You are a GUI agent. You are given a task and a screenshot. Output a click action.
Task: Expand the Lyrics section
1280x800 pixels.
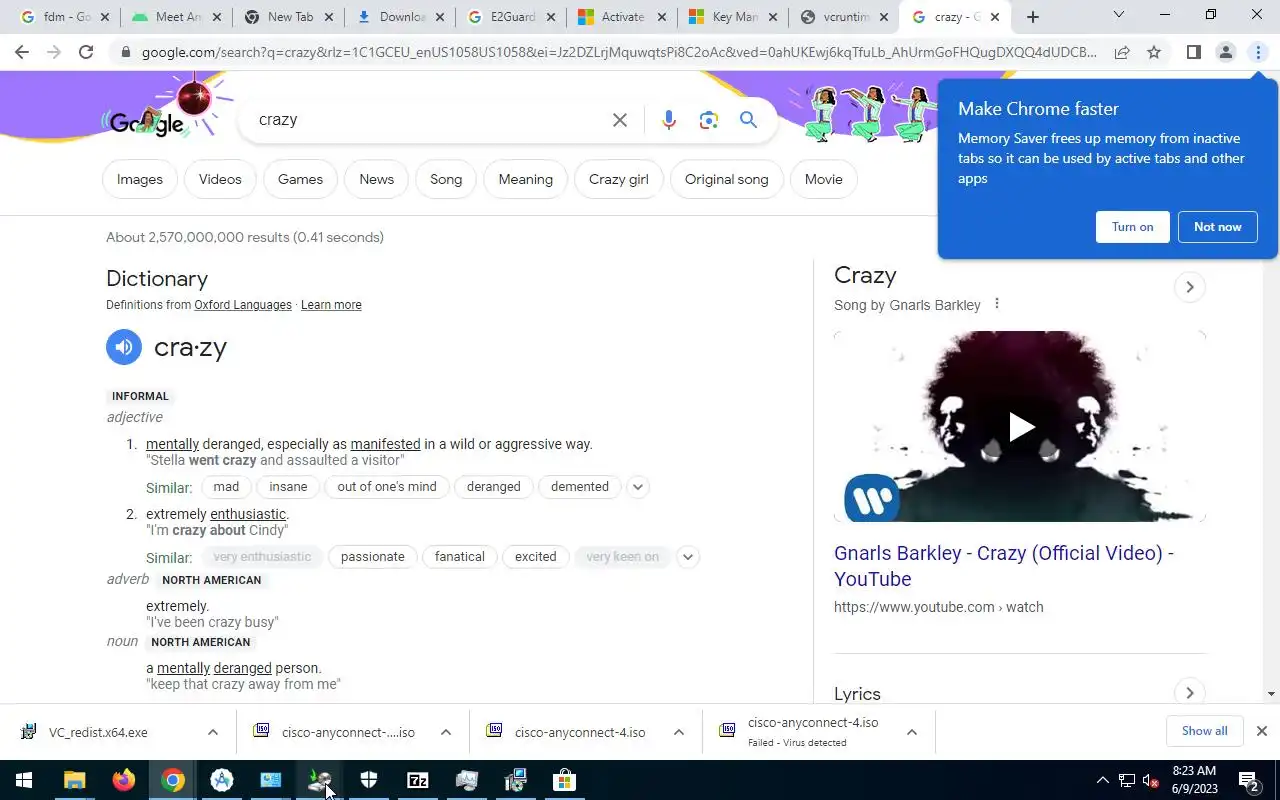click(1189, 692)
